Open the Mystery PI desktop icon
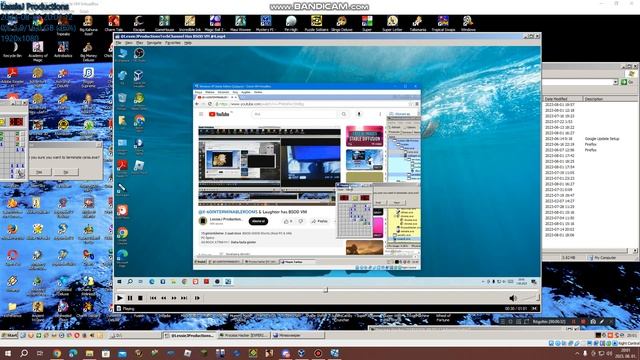The image size is (640, 360). pos(266,24)
